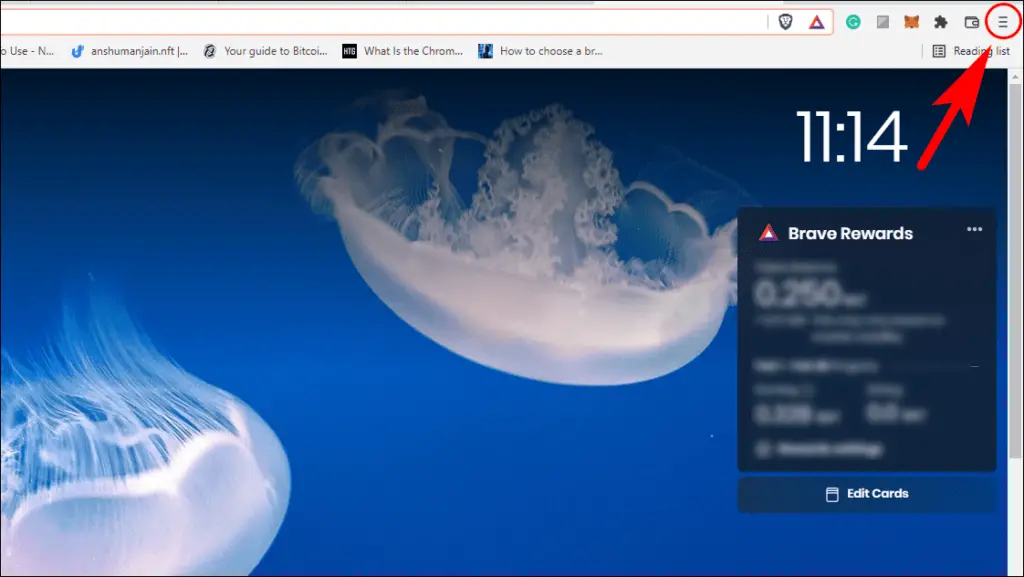Open the 'Your guide to Bitcoi...' bookmark
The image size is (1024, 577).
coord(265,51)
